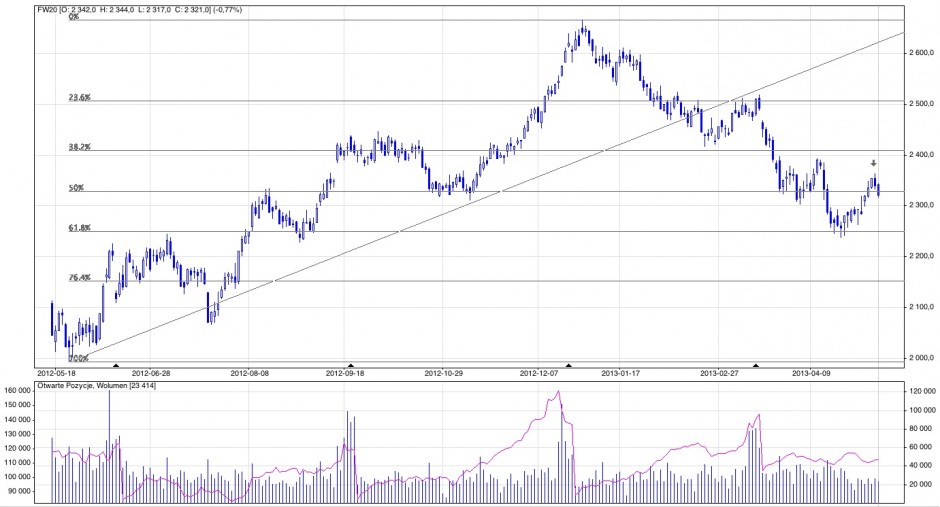Click the down arrow marker above latest candles

pyautogui.click(x=873, y=163)
